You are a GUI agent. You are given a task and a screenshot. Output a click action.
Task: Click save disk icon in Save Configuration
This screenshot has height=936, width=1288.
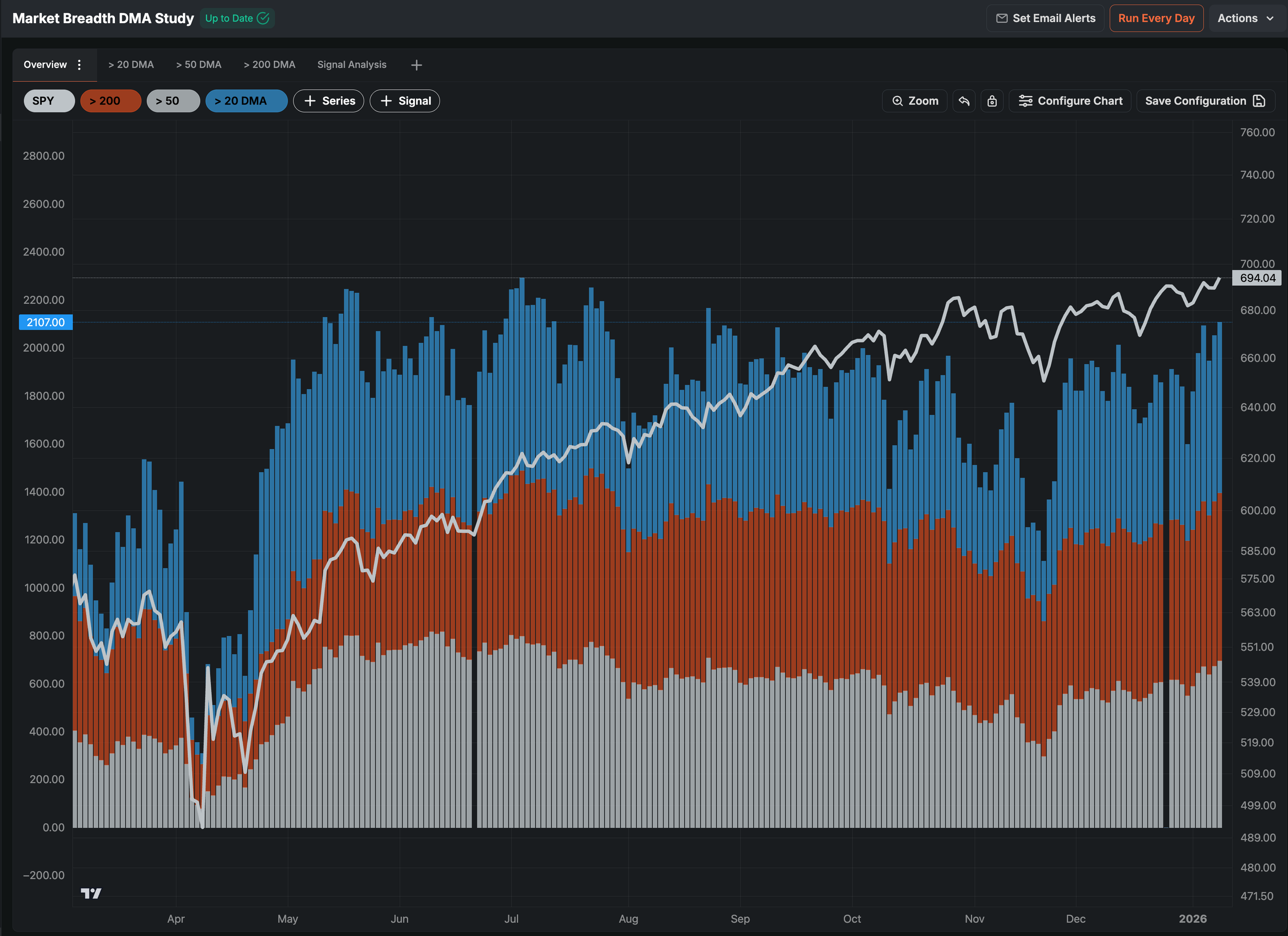1259,101
